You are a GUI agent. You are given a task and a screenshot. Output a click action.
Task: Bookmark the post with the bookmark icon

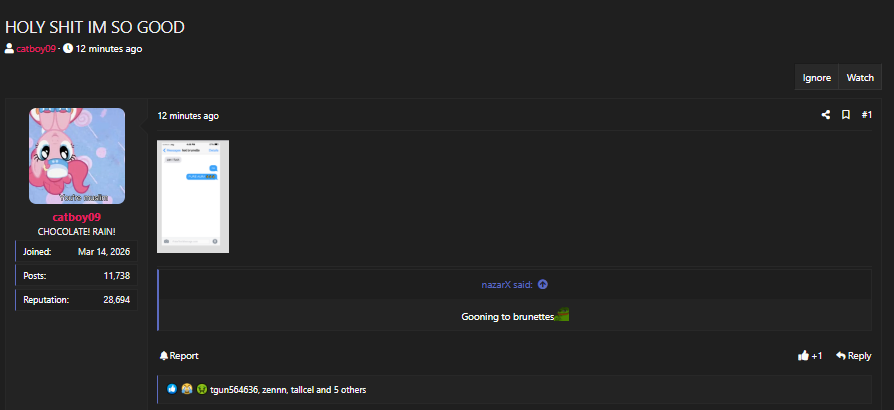tap(846, 115)
